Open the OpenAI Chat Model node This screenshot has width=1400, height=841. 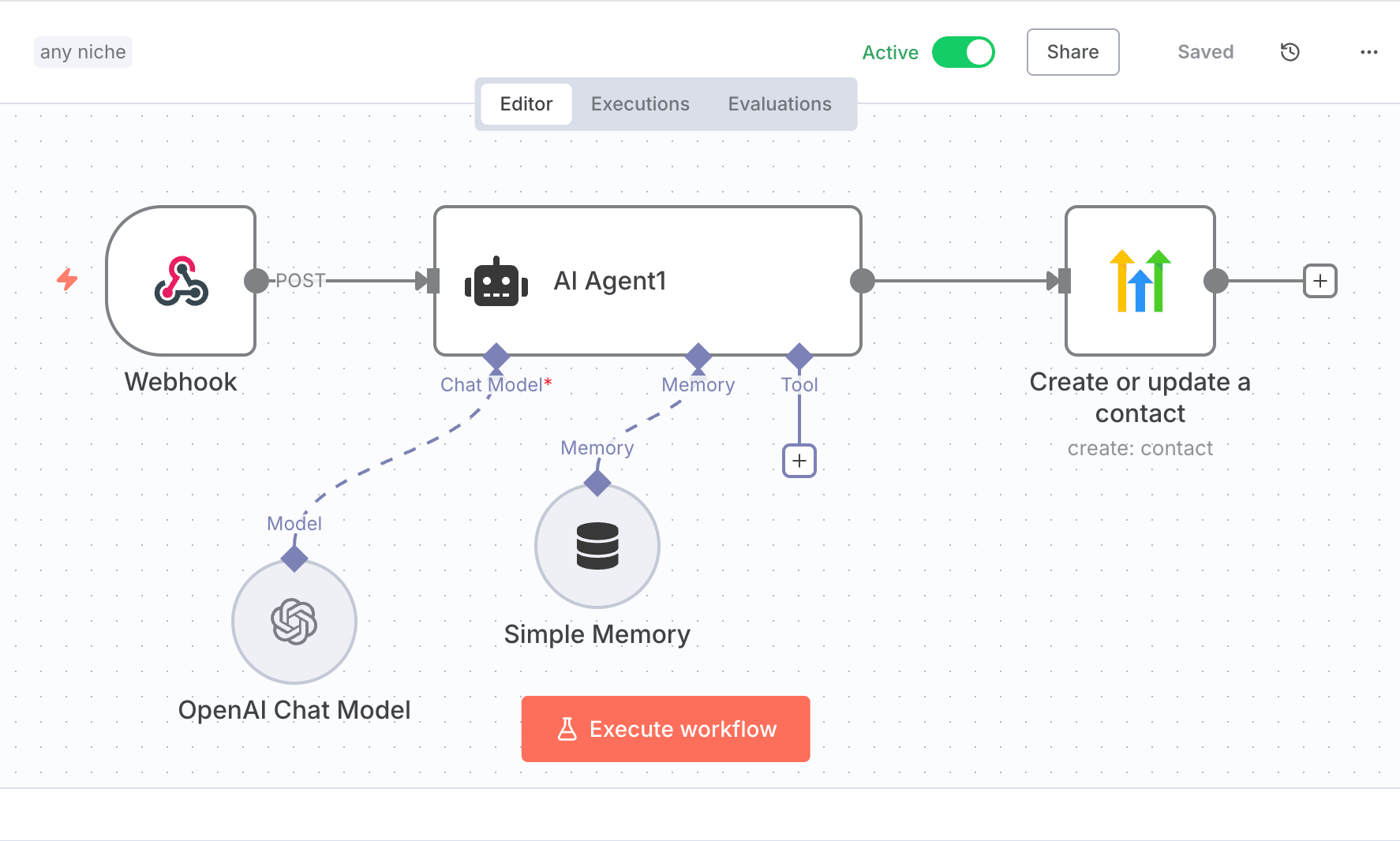pos(294,622)
